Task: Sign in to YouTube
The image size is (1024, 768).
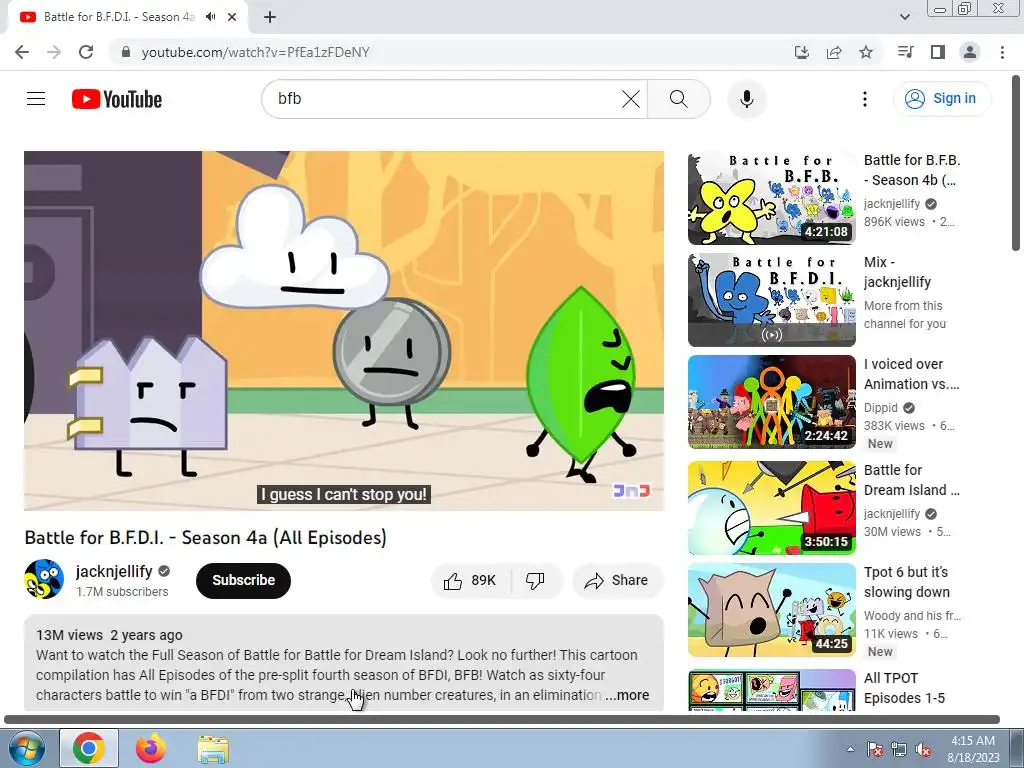Action: point(941,99)
